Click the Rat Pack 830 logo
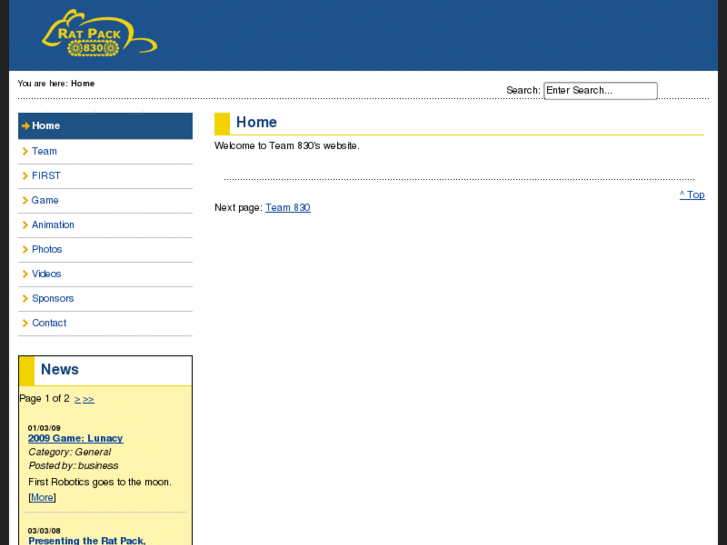Screen dimensions: 727x545 click(x=99, y=33)
